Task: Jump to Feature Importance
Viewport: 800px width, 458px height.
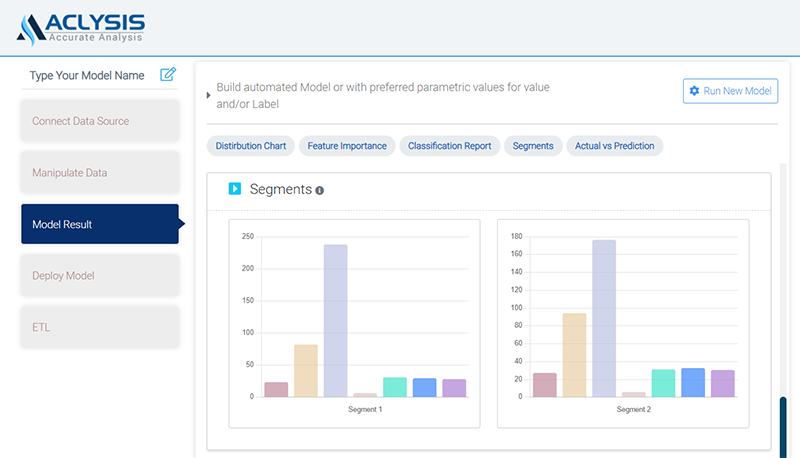Action: pyautogui.click(x=347, y=146)
